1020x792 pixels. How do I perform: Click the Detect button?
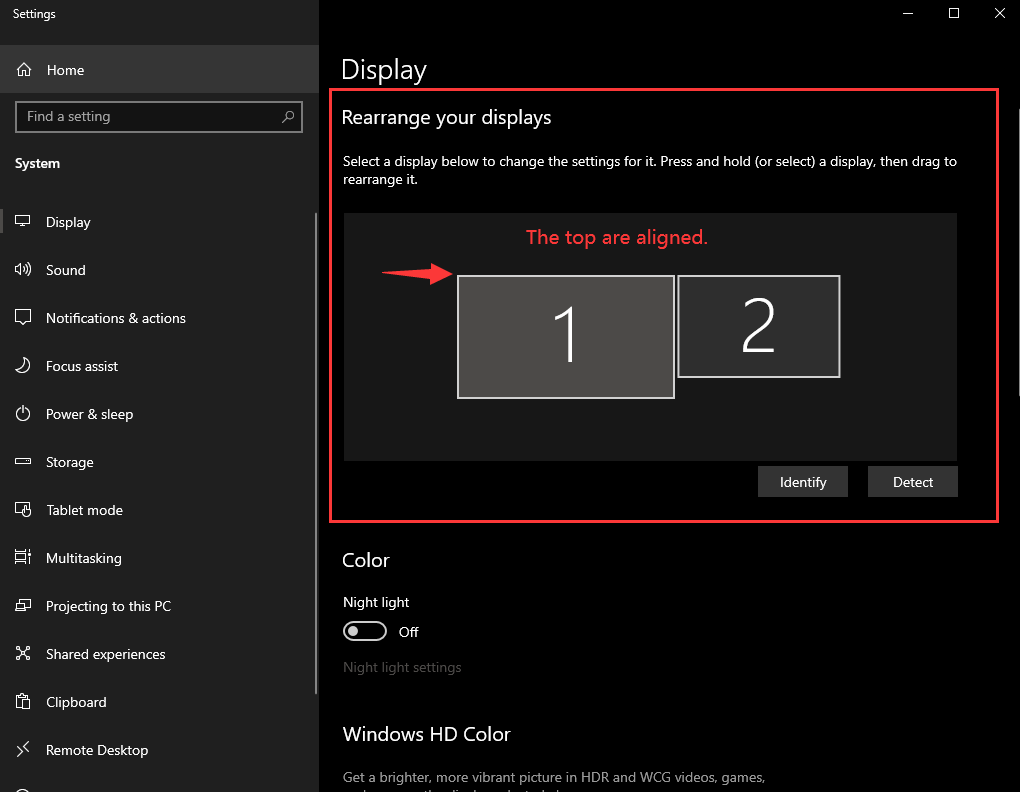[x=912, y=481]
